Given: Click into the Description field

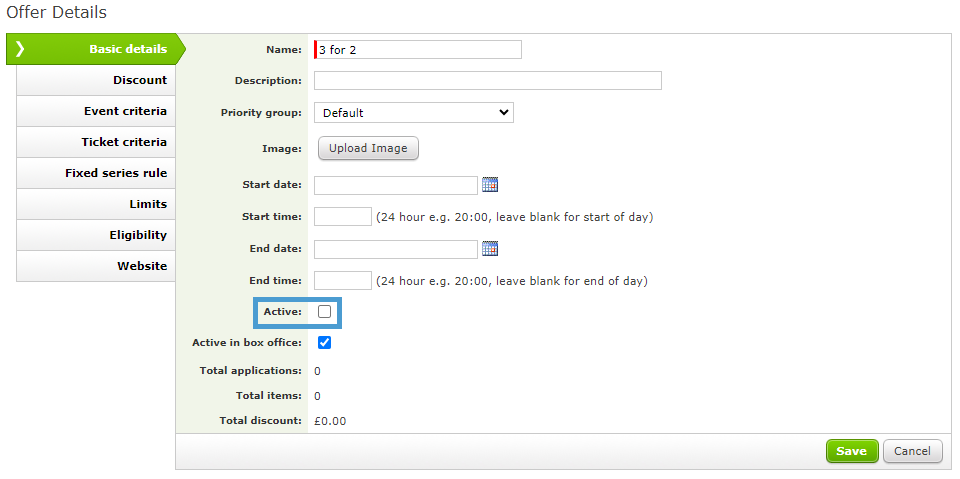Looking at the screenshot, I should point(488,81).
